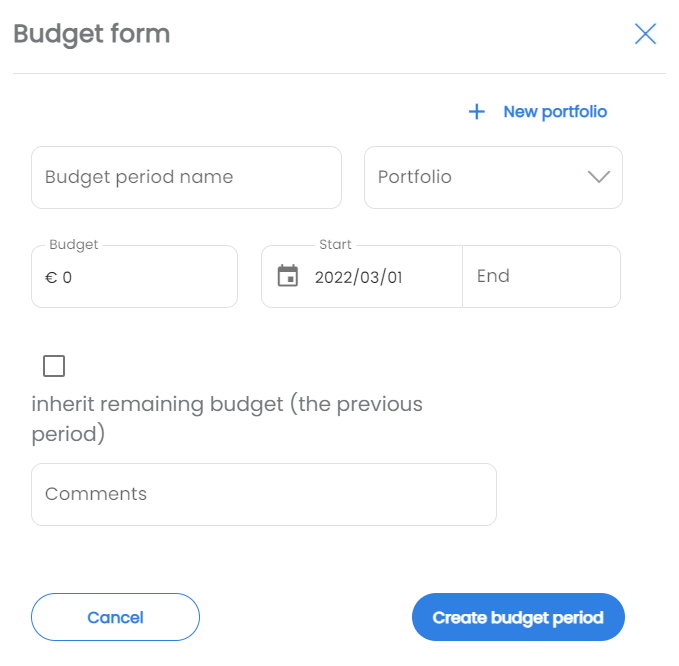
Task: Click the euro symbol in Budget field
Action: pos(51,277)
